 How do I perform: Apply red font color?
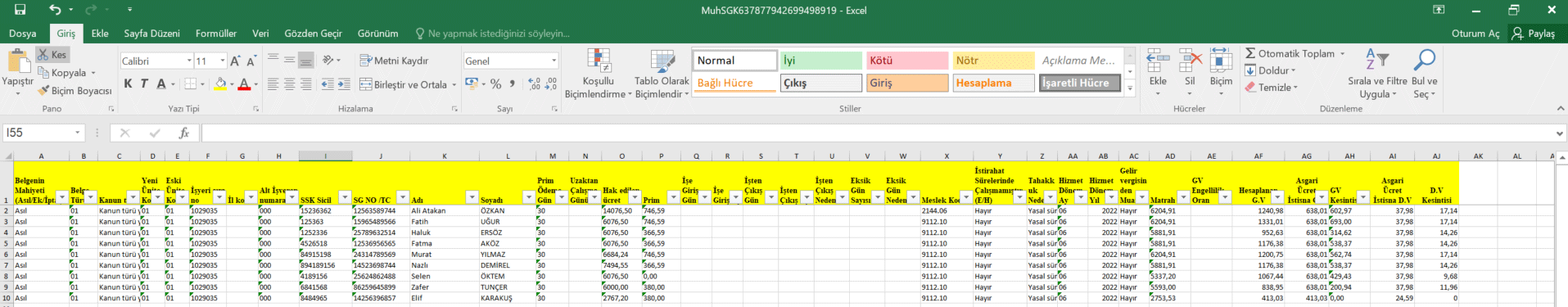coord(243,84)
